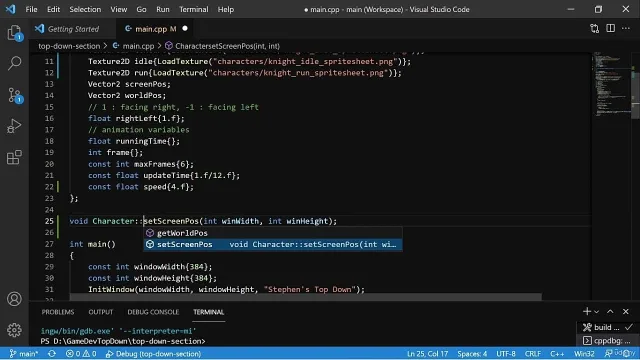
Task: Change encoding via UTF-8 status item
Action: [x=506, y=353]
